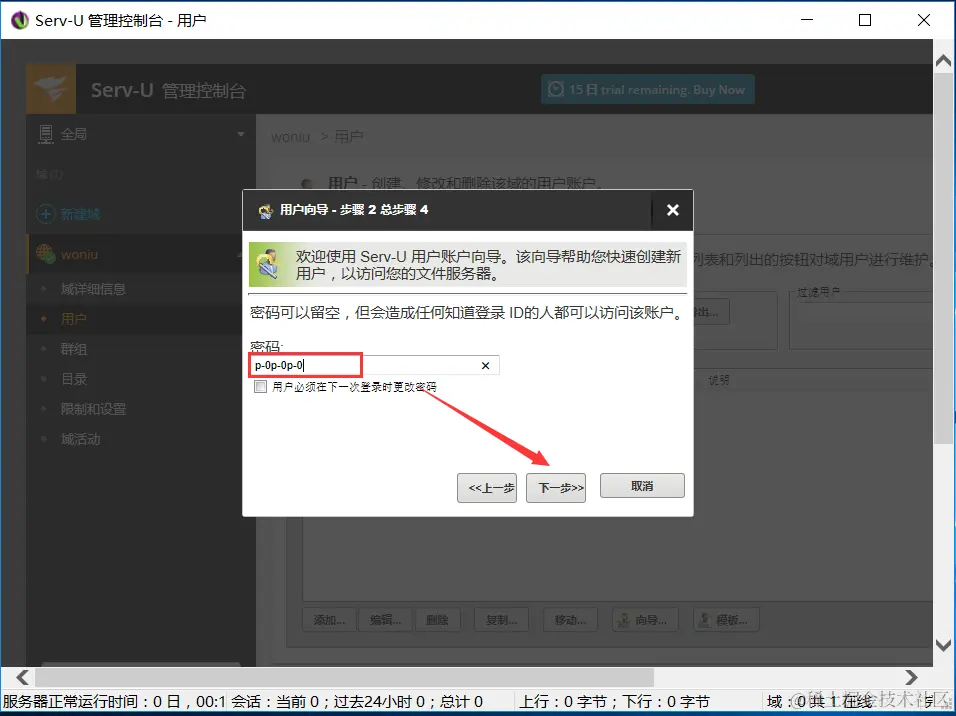Screen dimensions: 956x716
Task: Click the 全局 server icon in sidebar
Action: (46, 134)
